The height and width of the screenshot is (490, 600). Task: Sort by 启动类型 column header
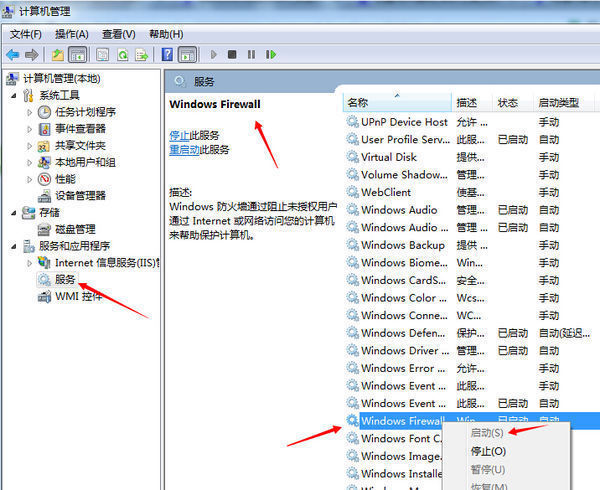point(563,103)
